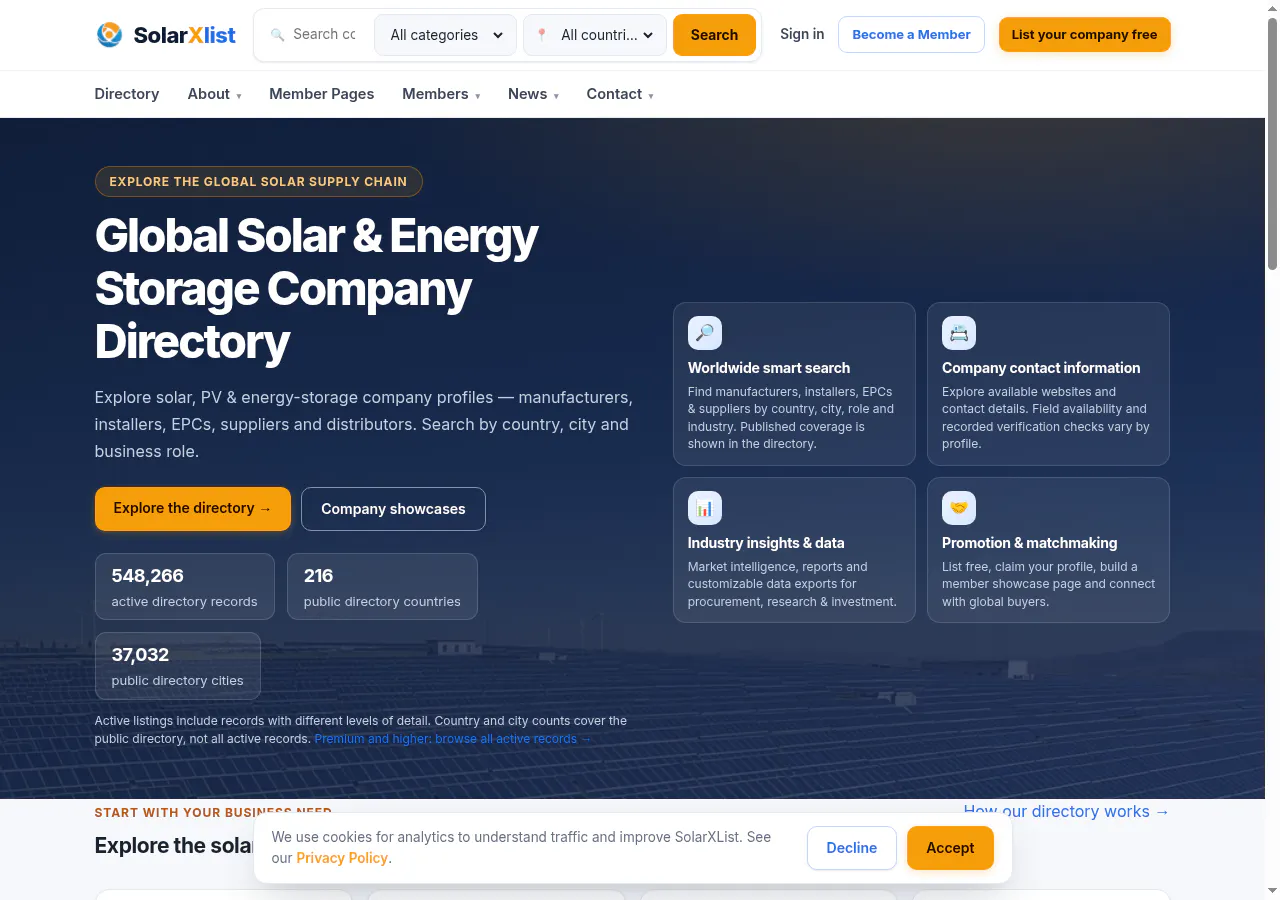Click List your company free button
Viewport: 1280px width, 900px height.
[x=1084, y=34]
